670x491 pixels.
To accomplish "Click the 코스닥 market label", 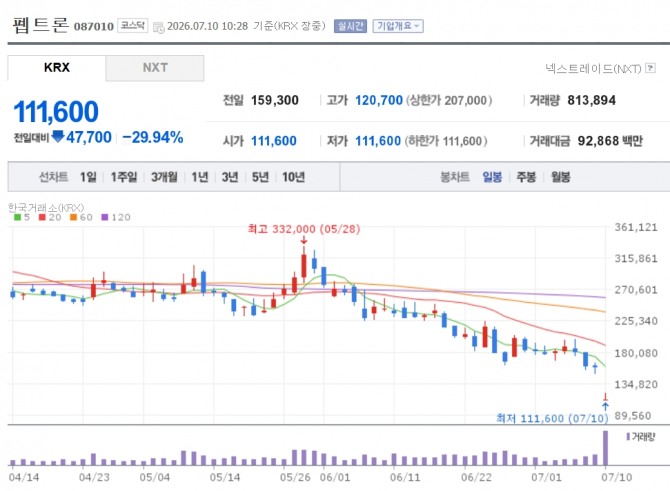I will point(132,26).
